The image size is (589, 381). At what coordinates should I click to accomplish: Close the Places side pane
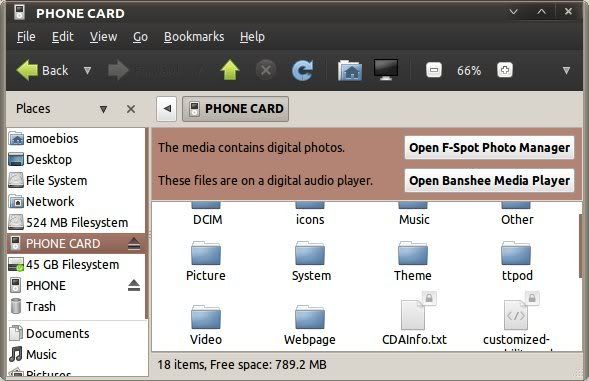131,109
